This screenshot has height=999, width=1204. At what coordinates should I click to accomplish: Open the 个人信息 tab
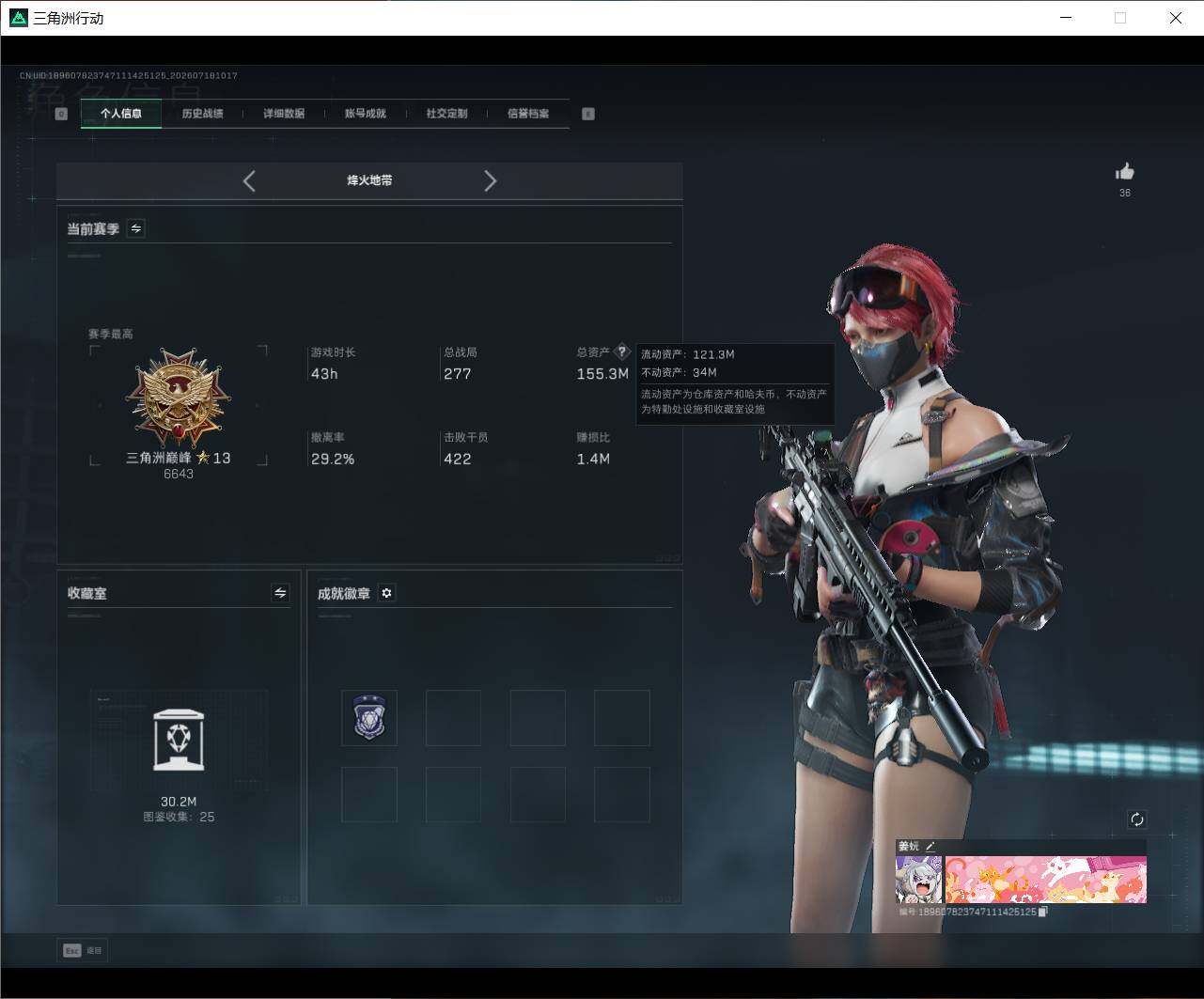coord(121,114)
